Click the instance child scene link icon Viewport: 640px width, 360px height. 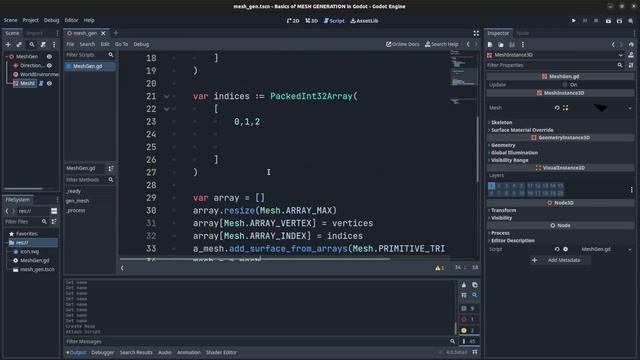coord(19,44)
